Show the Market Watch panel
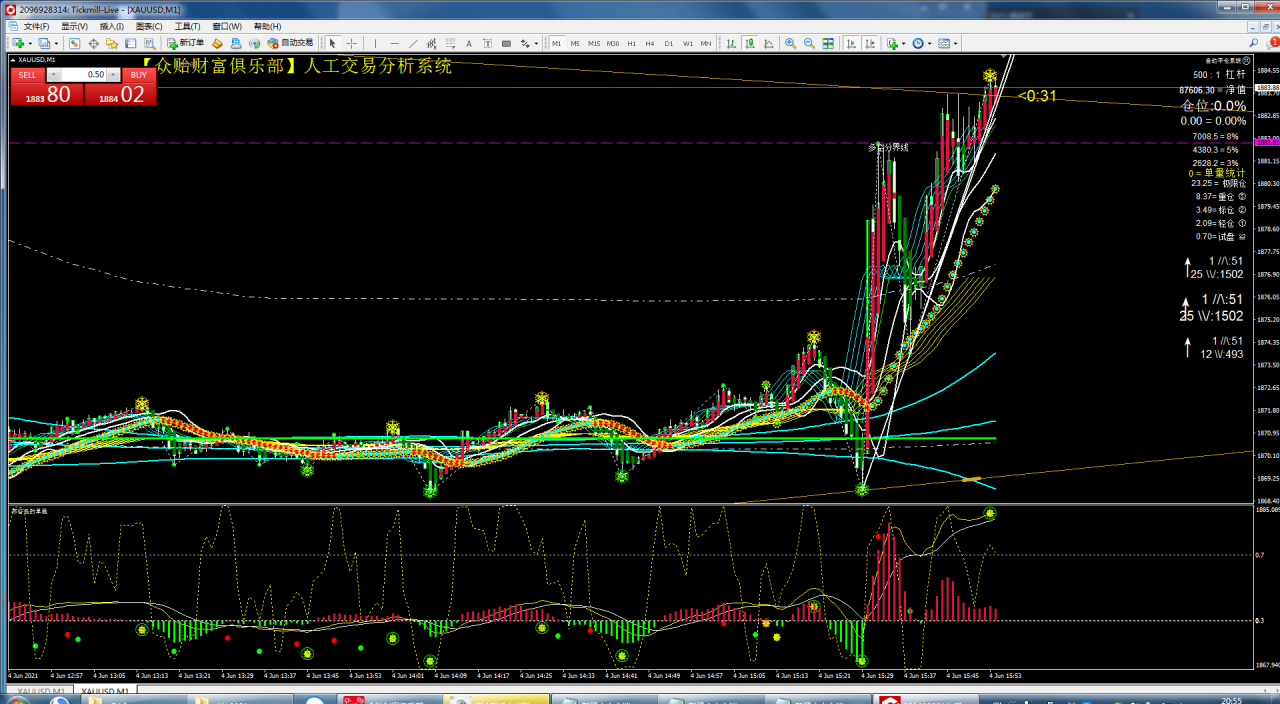This screenshot has width=1280, height=704. [x=74, y=43]
